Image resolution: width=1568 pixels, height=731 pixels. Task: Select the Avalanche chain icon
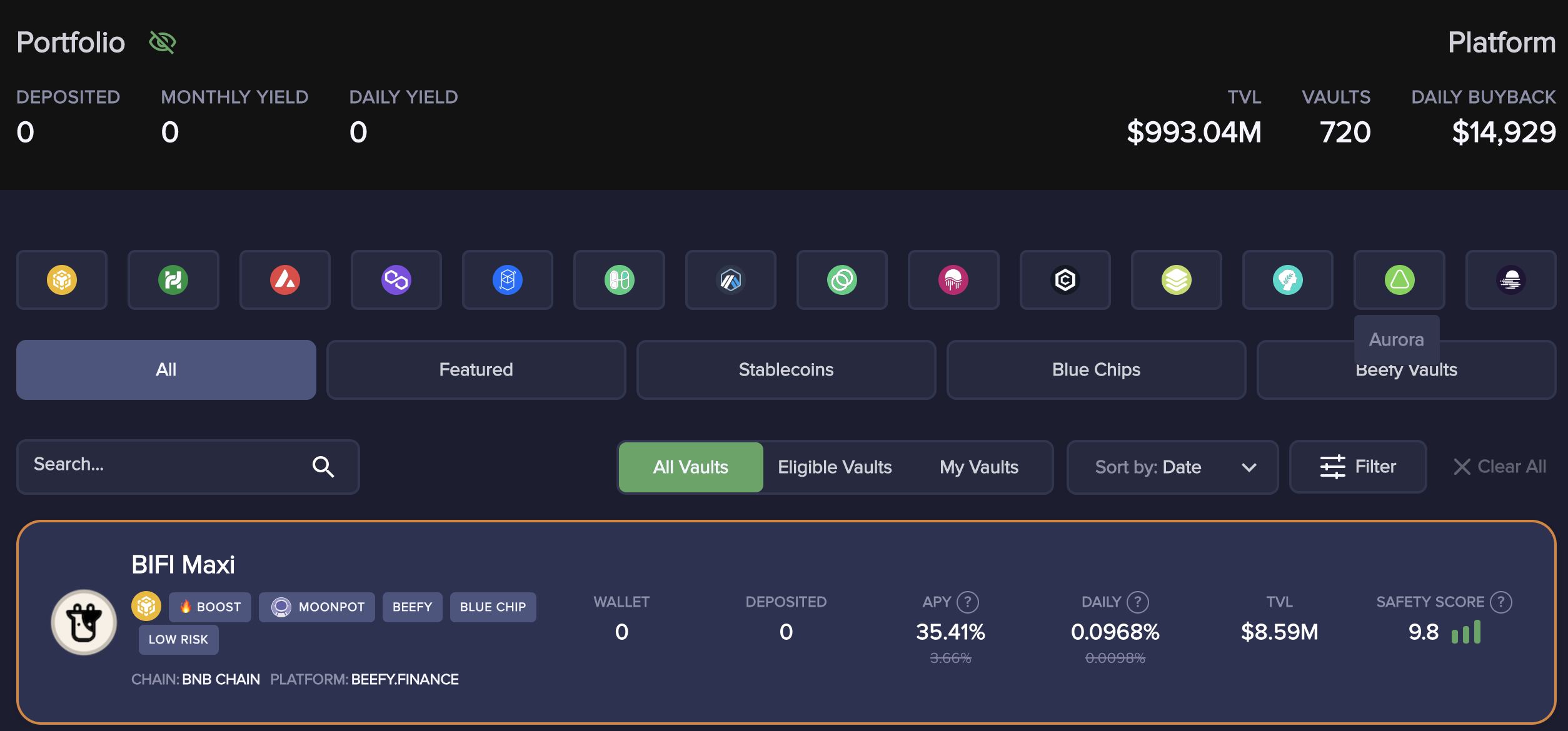[284, 280]
